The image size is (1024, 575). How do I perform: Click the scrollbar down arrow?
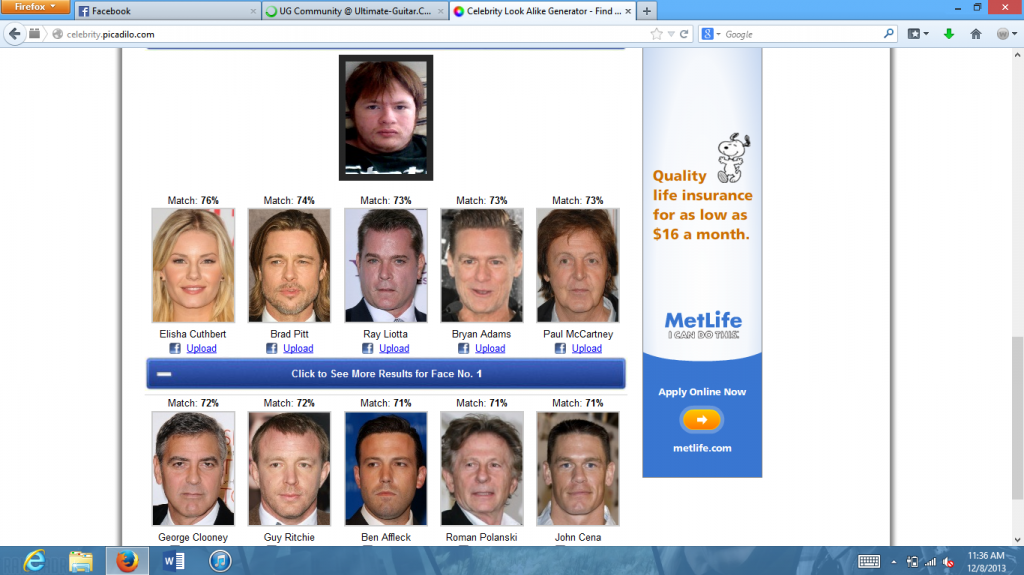click(x=1017, y=540)
